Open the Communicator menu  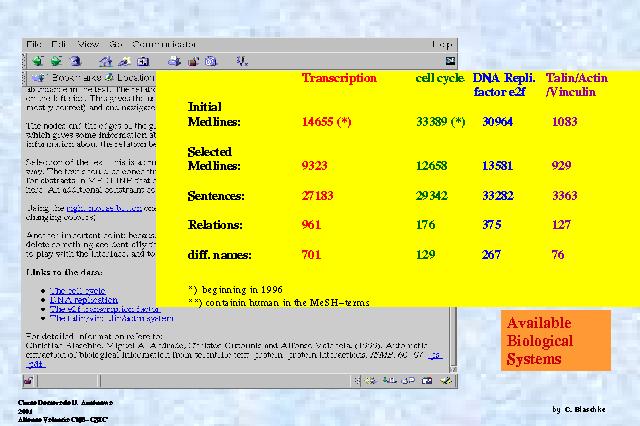tap(164, 44)
